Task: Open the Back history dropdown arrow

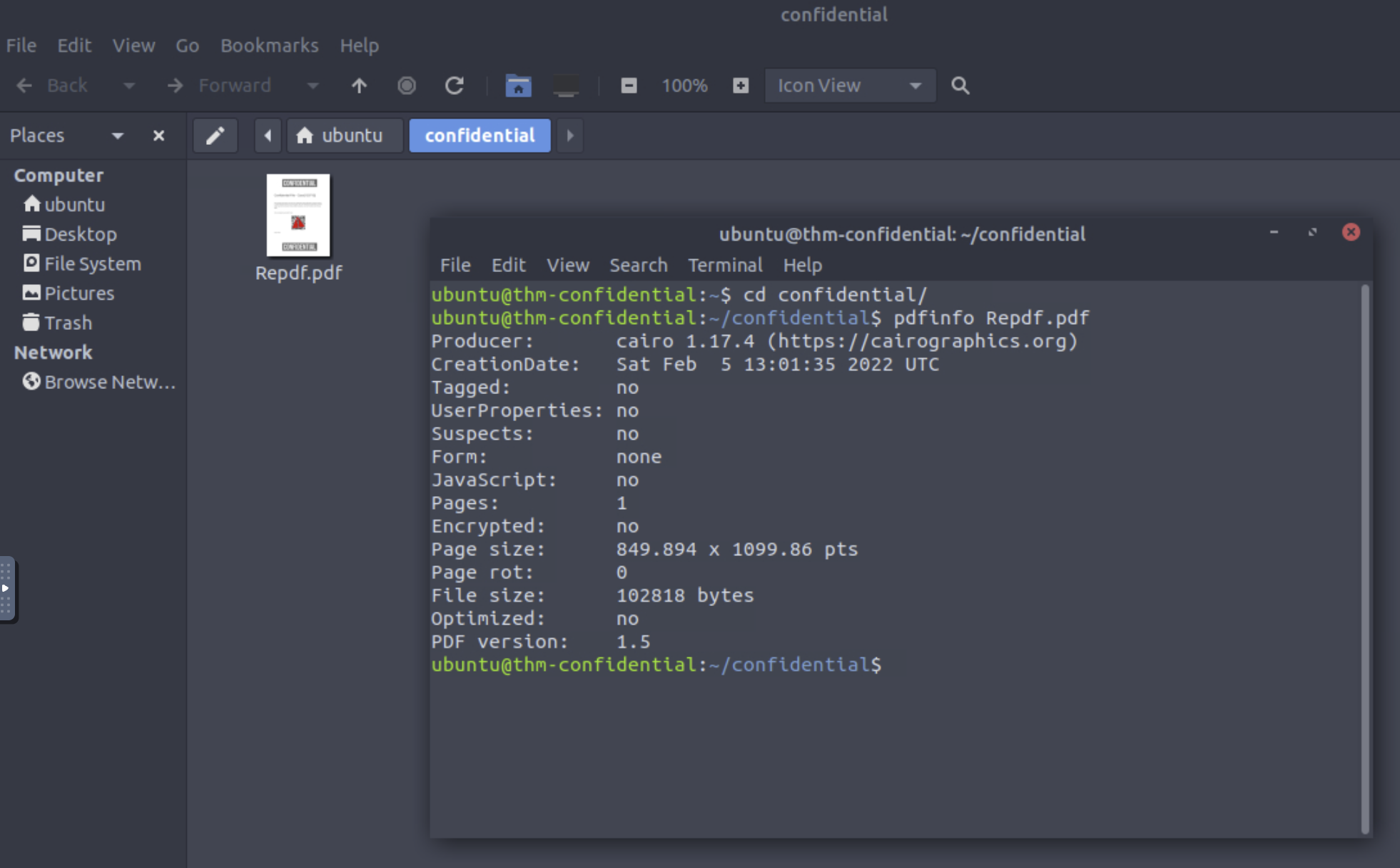Action: pyautogui.click(x=129, y=86)
